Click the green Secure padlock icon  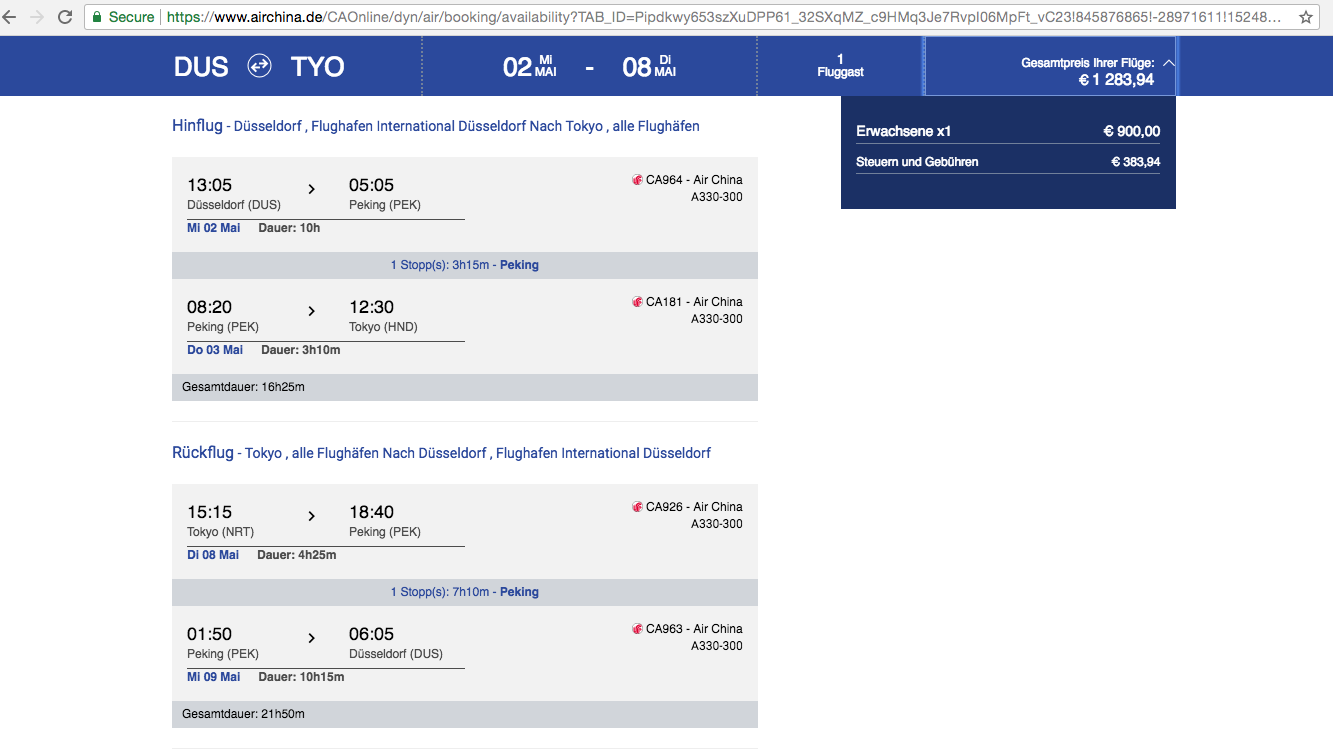click(x=96, y=17)
